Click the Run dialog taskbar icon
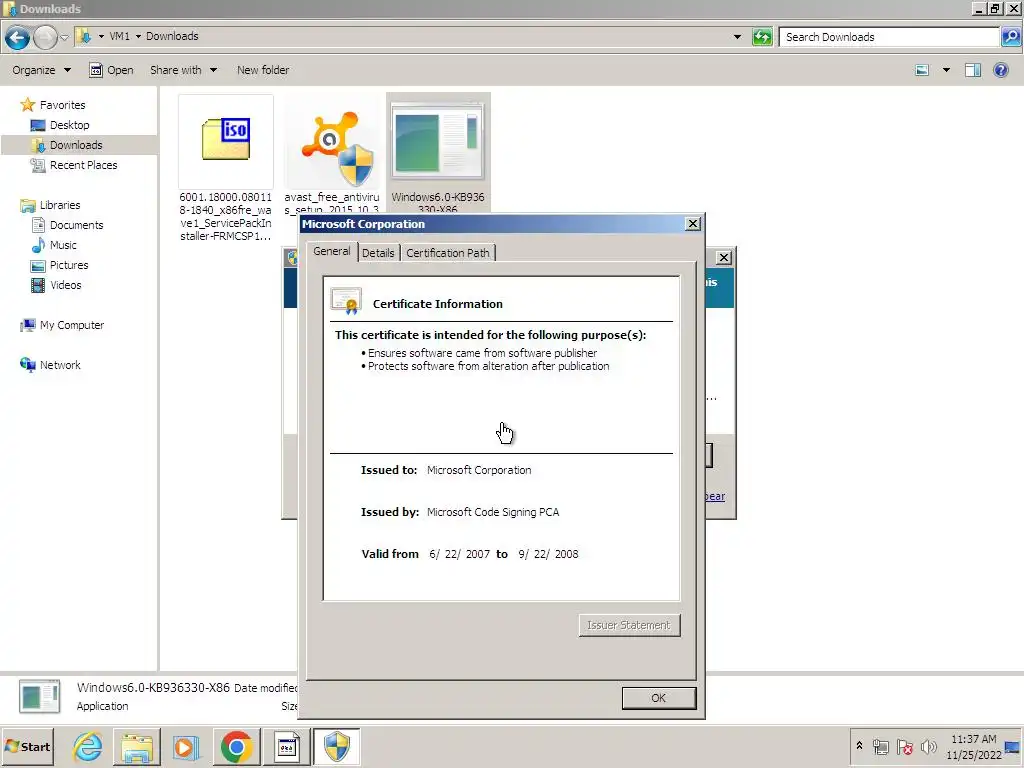The height and width of the screenshot is (768, 1024). click(286, 746)
